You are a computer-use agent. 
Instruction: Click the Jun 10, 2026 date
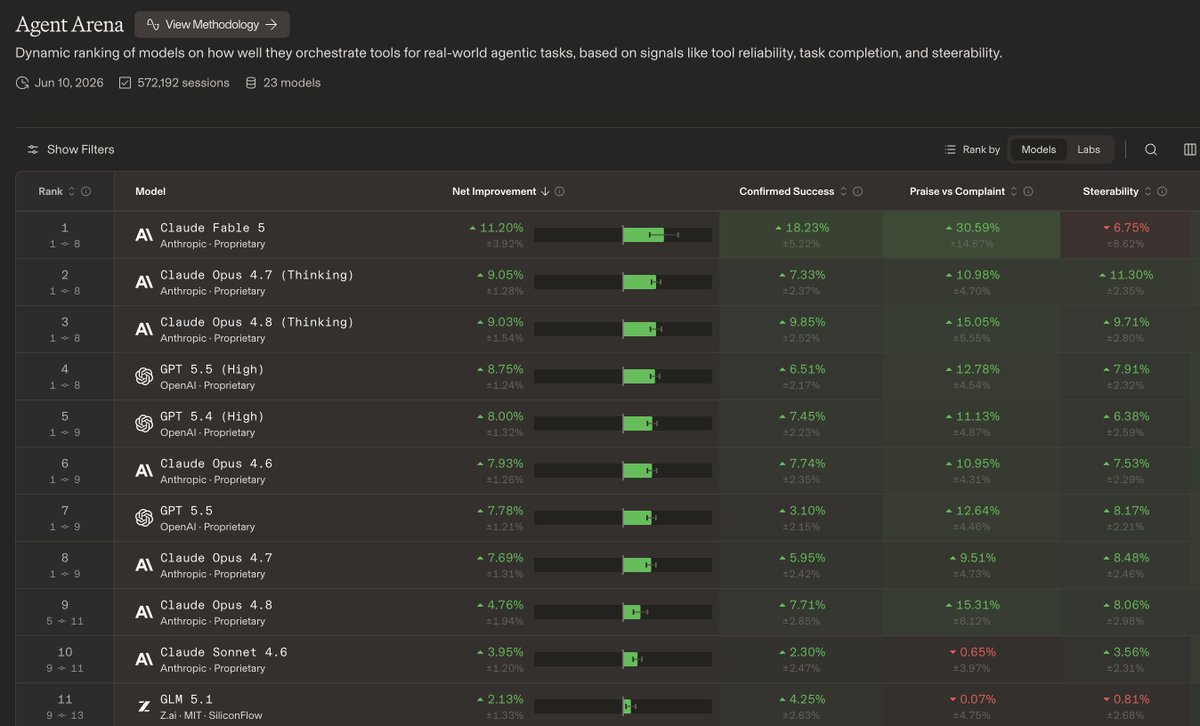[x=68, y=83]
